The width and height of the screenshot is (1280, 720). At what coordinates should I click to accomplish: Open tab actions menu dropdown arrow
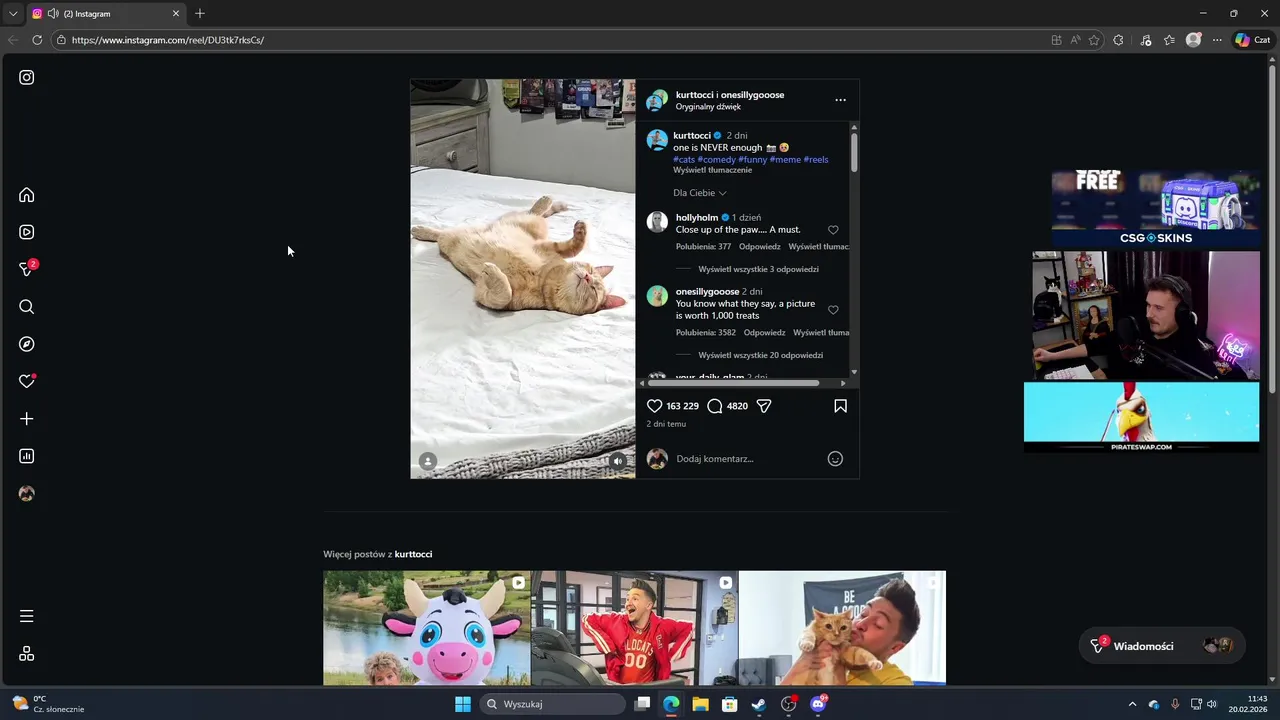point(13,14)
